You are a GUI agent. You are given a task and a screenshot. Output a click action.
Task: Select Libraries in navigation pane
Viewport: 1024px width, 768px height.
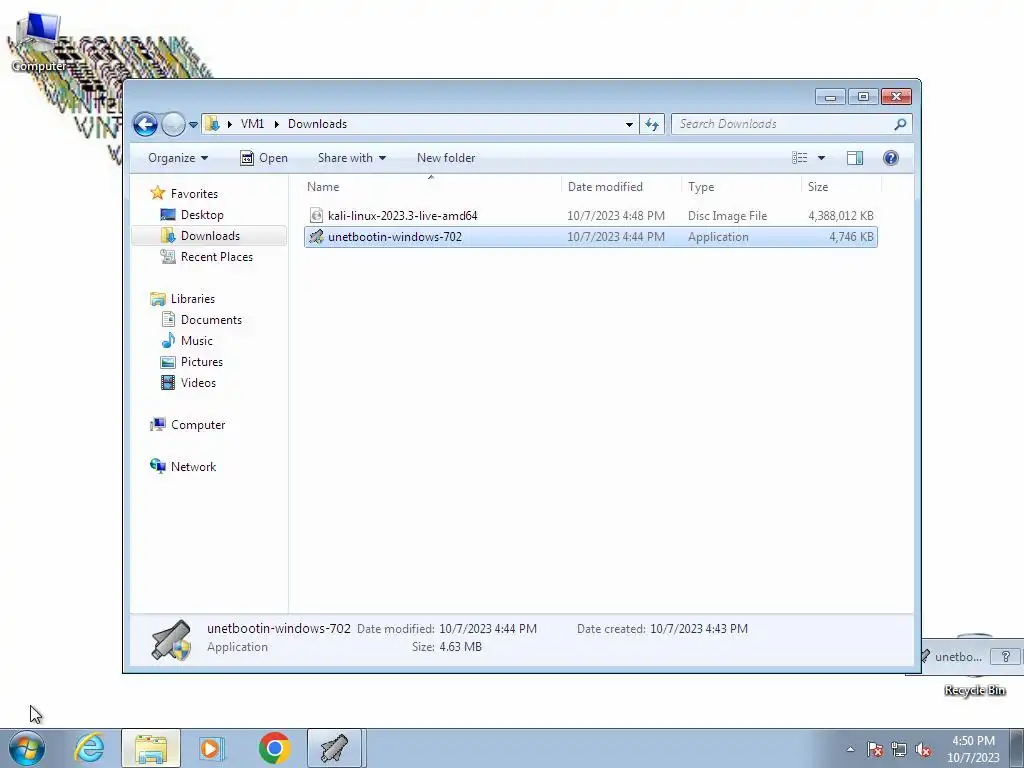point(193,299)
